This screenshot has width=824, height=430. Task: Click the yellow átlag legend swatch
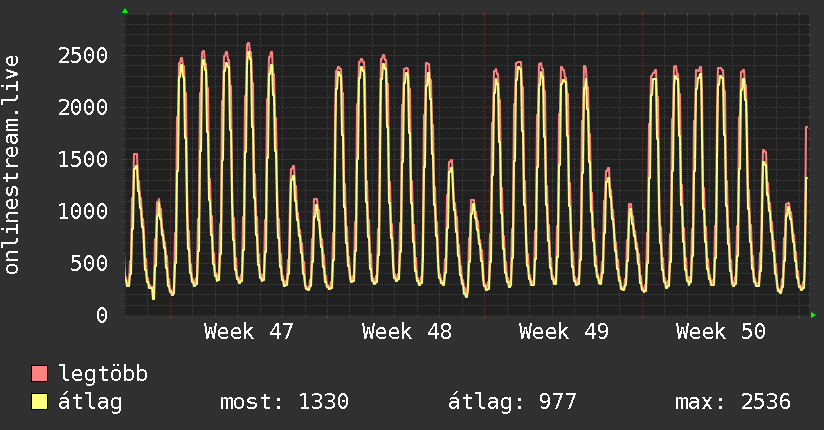(39, 401)
